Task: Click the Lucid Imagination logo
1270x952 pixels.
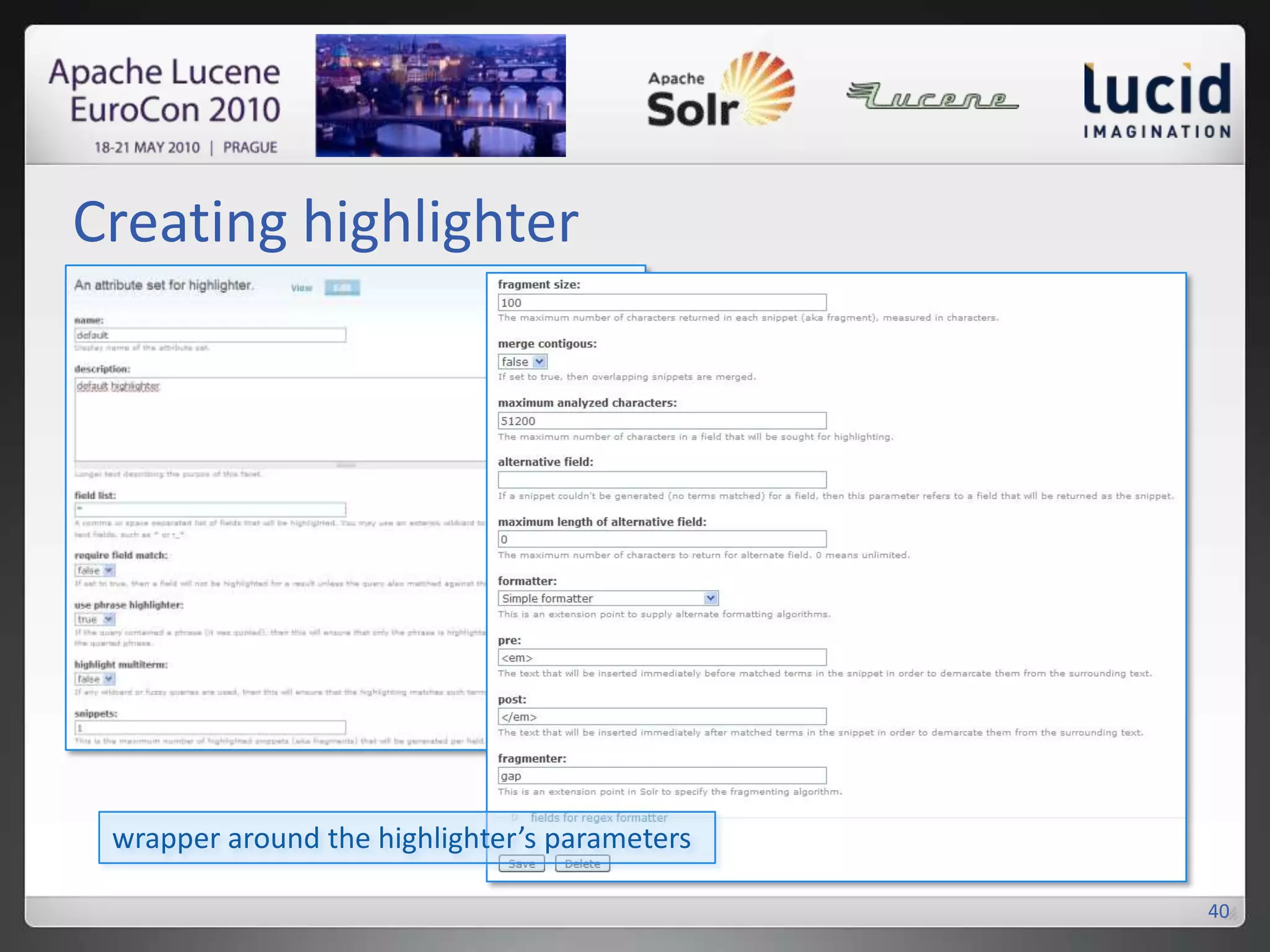Action: pyautogui.click(x=1157, y=100)
